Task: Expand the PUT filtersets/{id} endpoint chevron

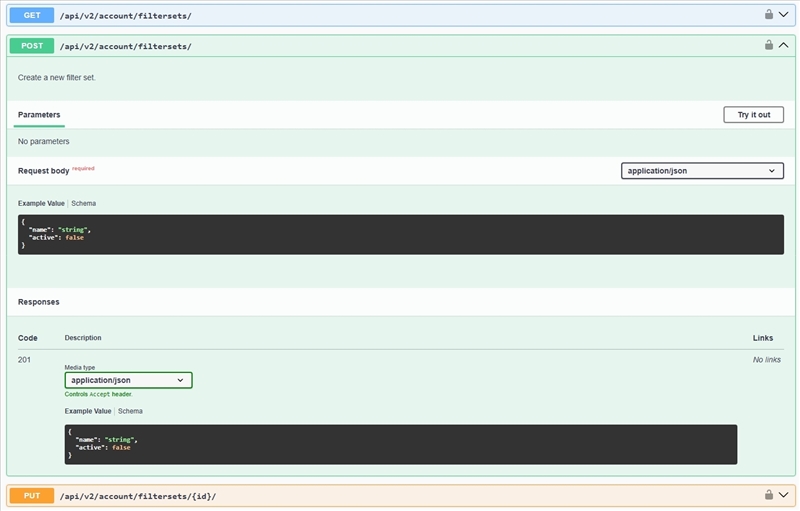Action: coord(784,494)
